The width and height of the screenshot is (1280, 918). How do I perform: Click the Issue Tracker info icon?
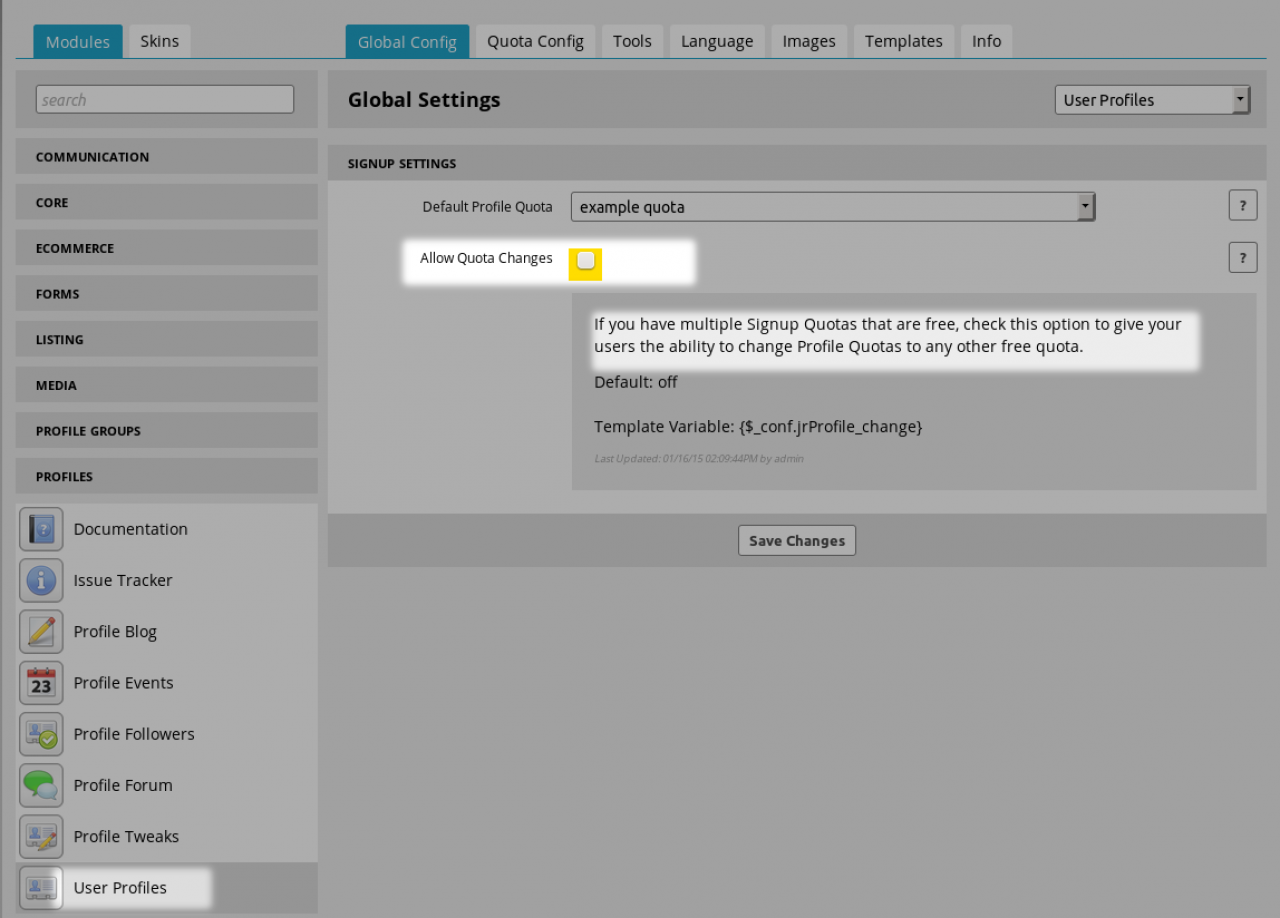pyautogui.click(x=41, y=580)
